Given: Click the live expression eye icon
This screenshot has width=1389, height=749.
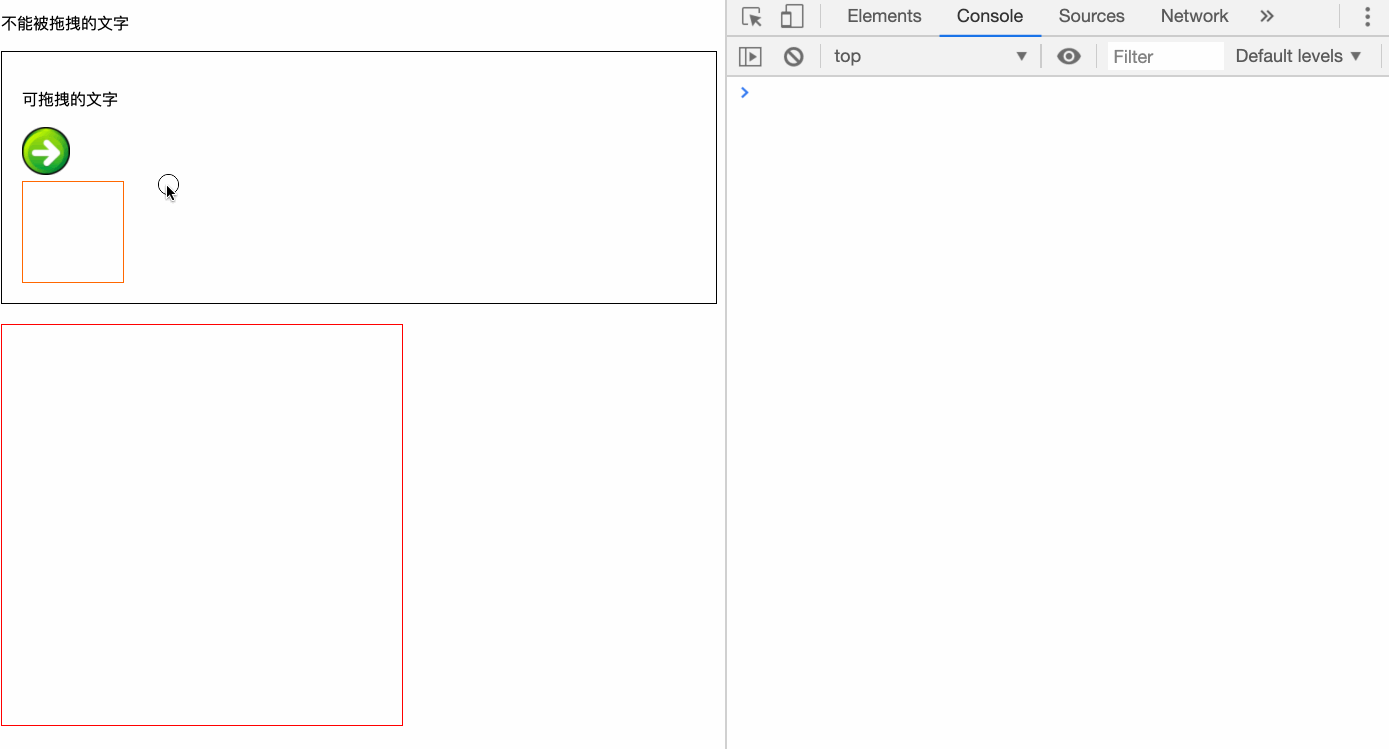Looking at the screenshot, I should point(1069,57).
